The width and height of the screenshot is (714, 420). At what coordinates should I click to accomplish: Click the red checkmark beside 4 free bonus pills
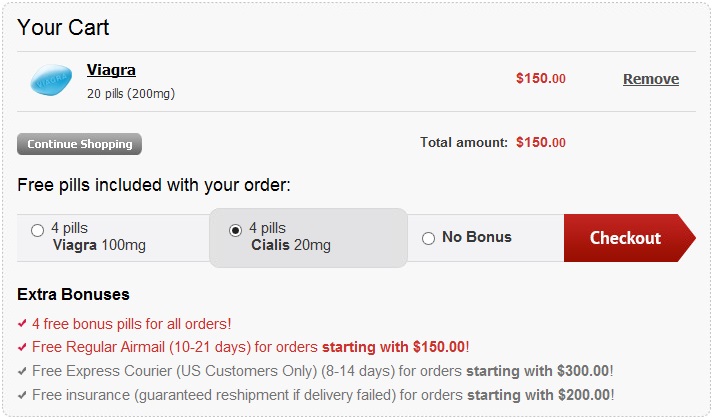pyautogui.click(x=22, y=324)
